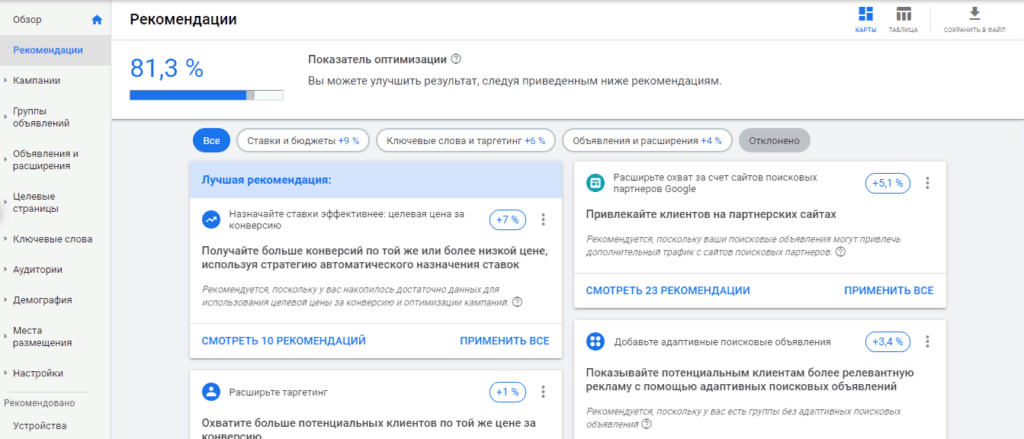
Task: Expand Аудитории sidebar item
Action: click(x=5, y=270)
